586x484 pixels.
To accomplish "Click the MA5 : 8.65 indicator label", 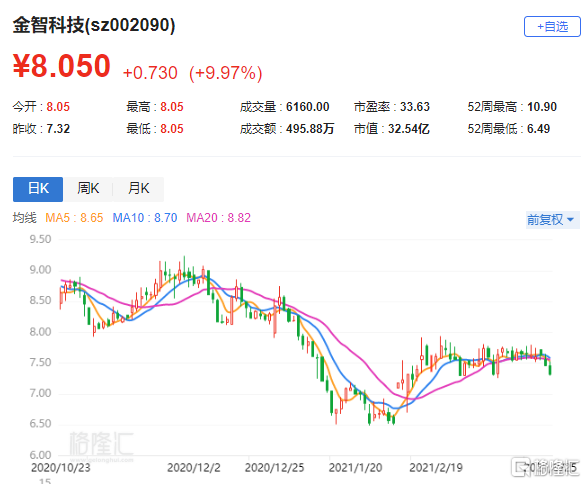I will point(74,218).
